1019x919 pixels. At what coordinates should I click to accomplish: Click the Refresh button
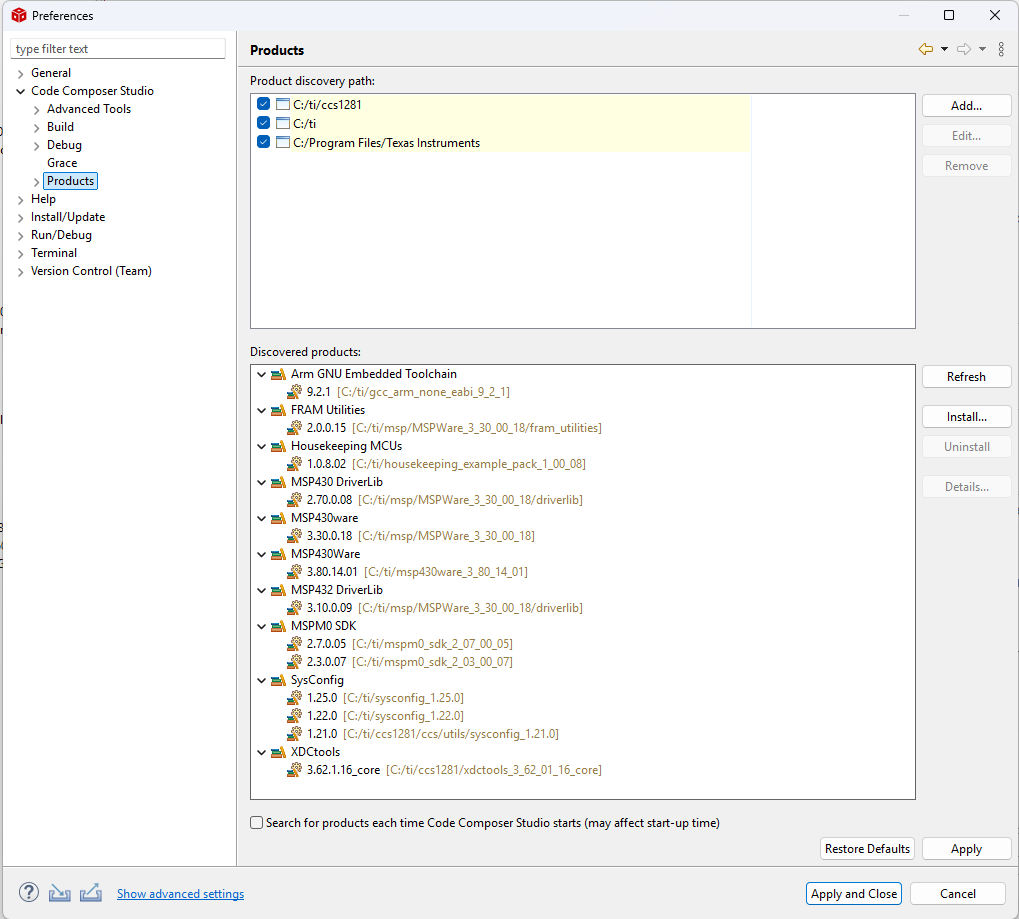pyautogui.click(x=966, y=377)
